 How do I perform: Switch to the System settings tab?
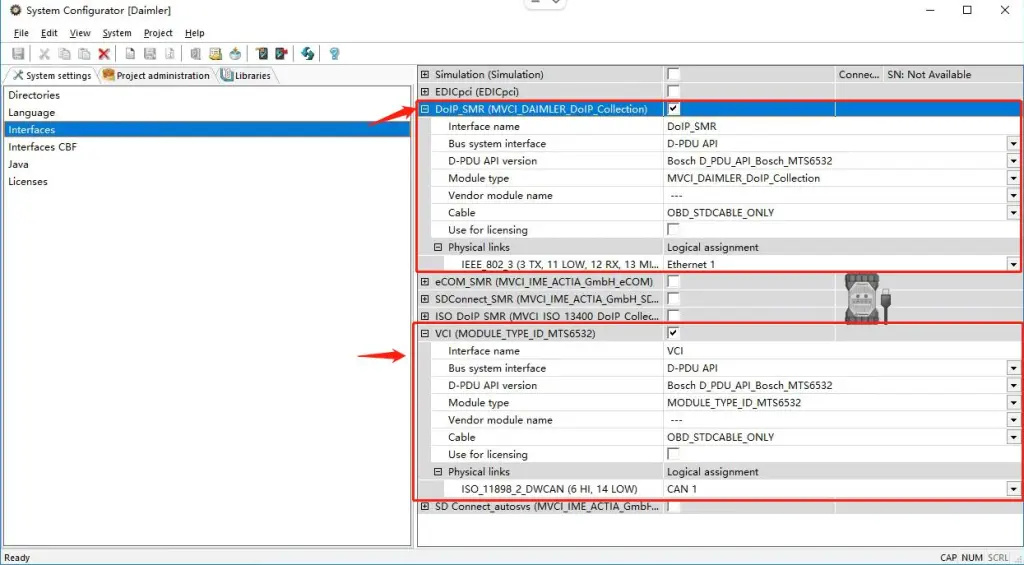[52, 75]
